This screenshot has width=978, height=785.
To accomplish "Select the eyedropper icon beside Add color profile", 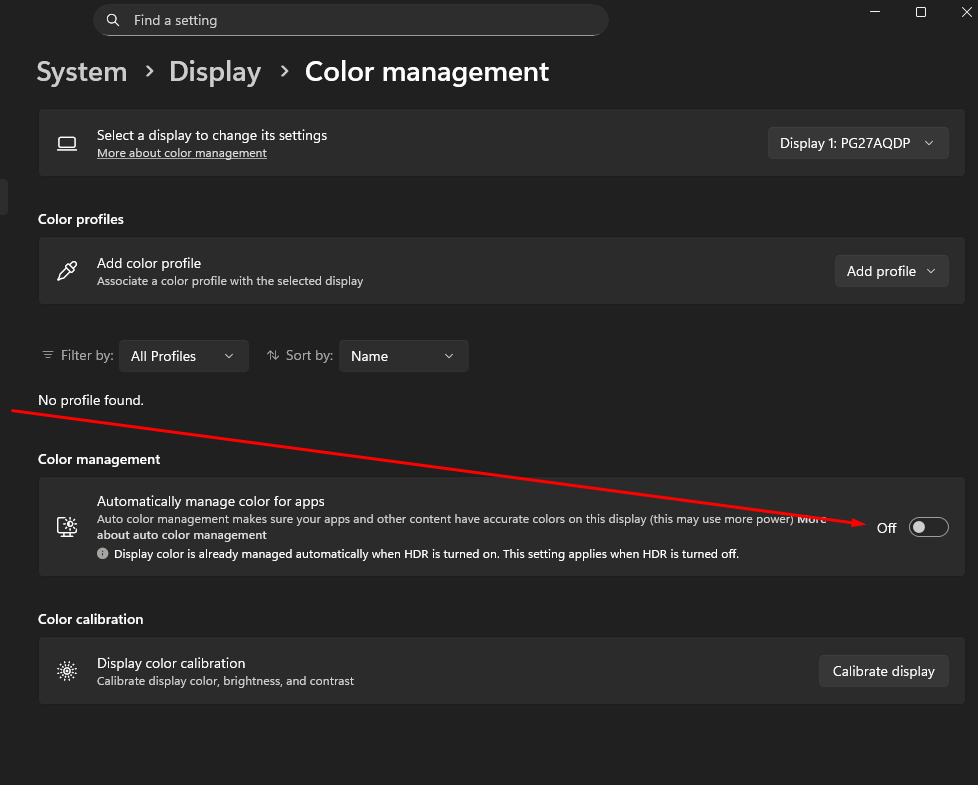I will [x=66, y=270].
